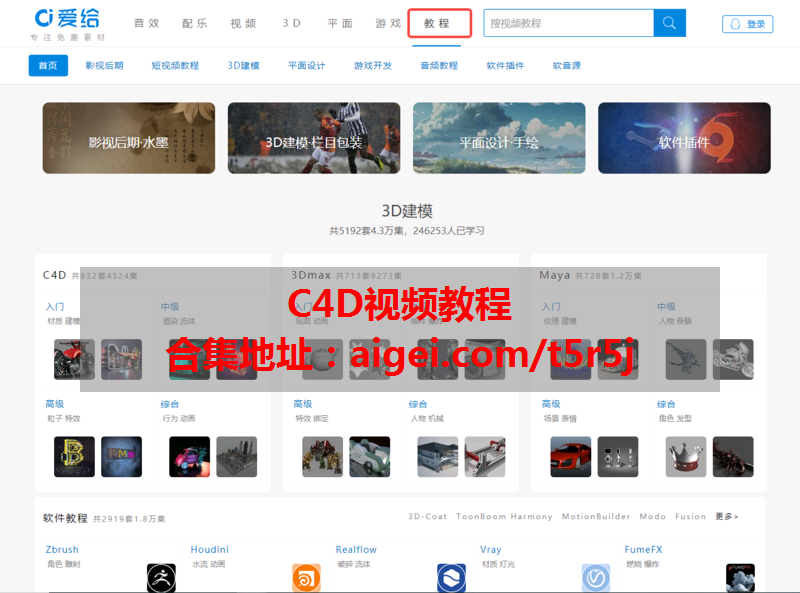Open the 3D-Coat software link
Screen dimensions: 800x593
(428, 516)
